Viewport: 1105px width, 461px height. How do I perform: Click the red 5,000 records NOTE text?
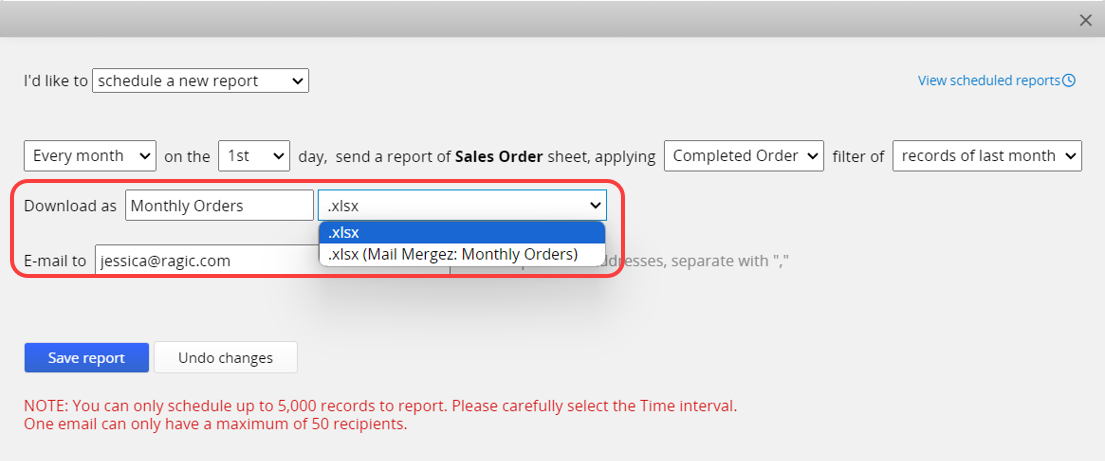tap(380, 407)
